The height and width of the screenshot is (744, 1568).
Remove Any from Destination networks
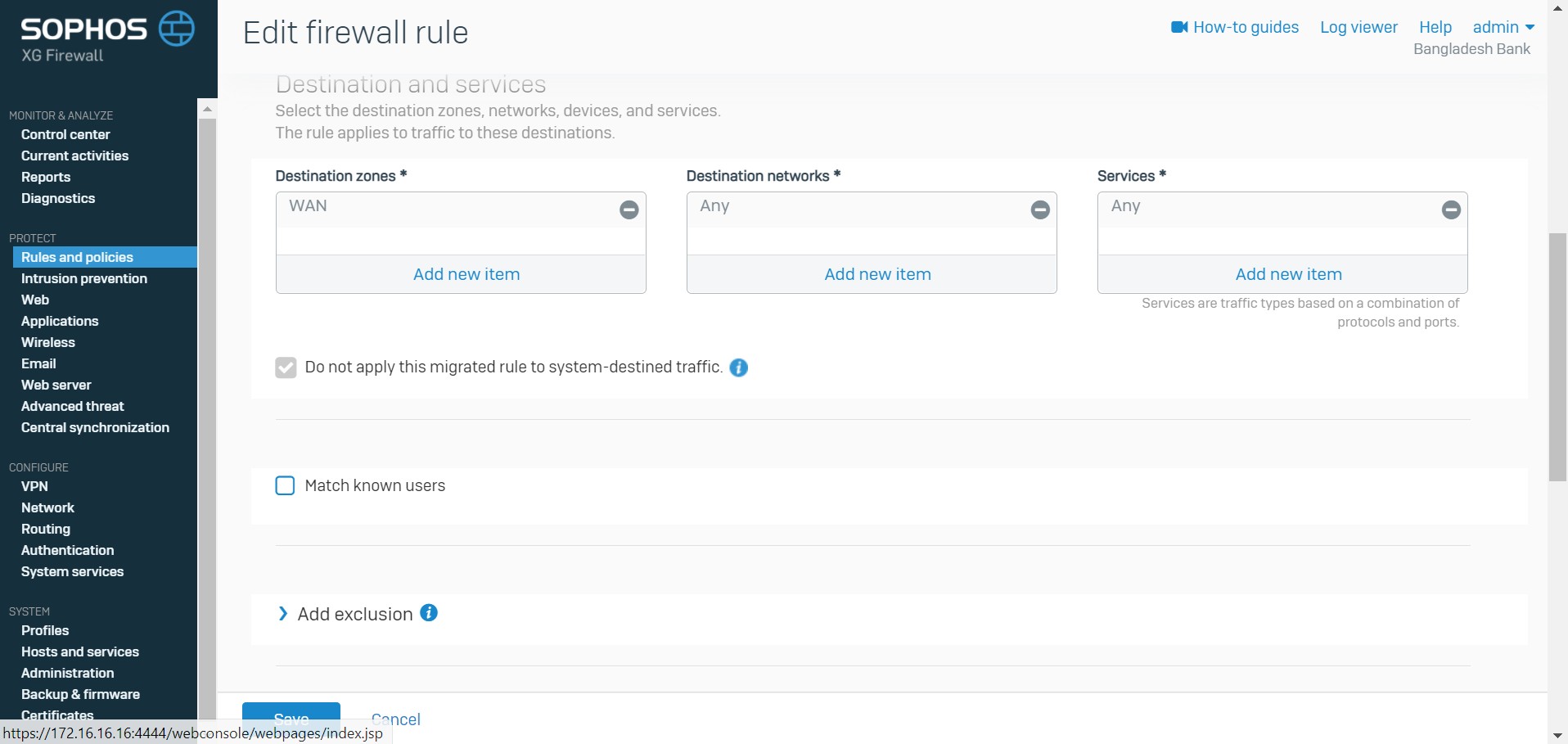pyautogui.click(x=1039, y=210)
